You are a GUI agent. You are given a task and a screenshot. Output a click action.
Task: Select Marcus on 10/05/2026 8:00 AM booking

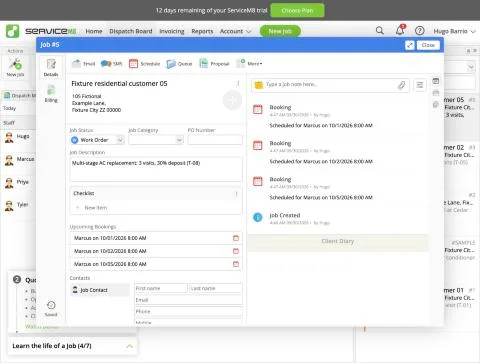(x=156, y=264)
